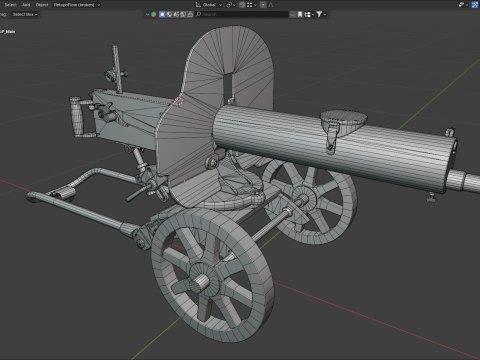Open the Add menu
The image size is (480, 360).
click(x=26, y=5)
